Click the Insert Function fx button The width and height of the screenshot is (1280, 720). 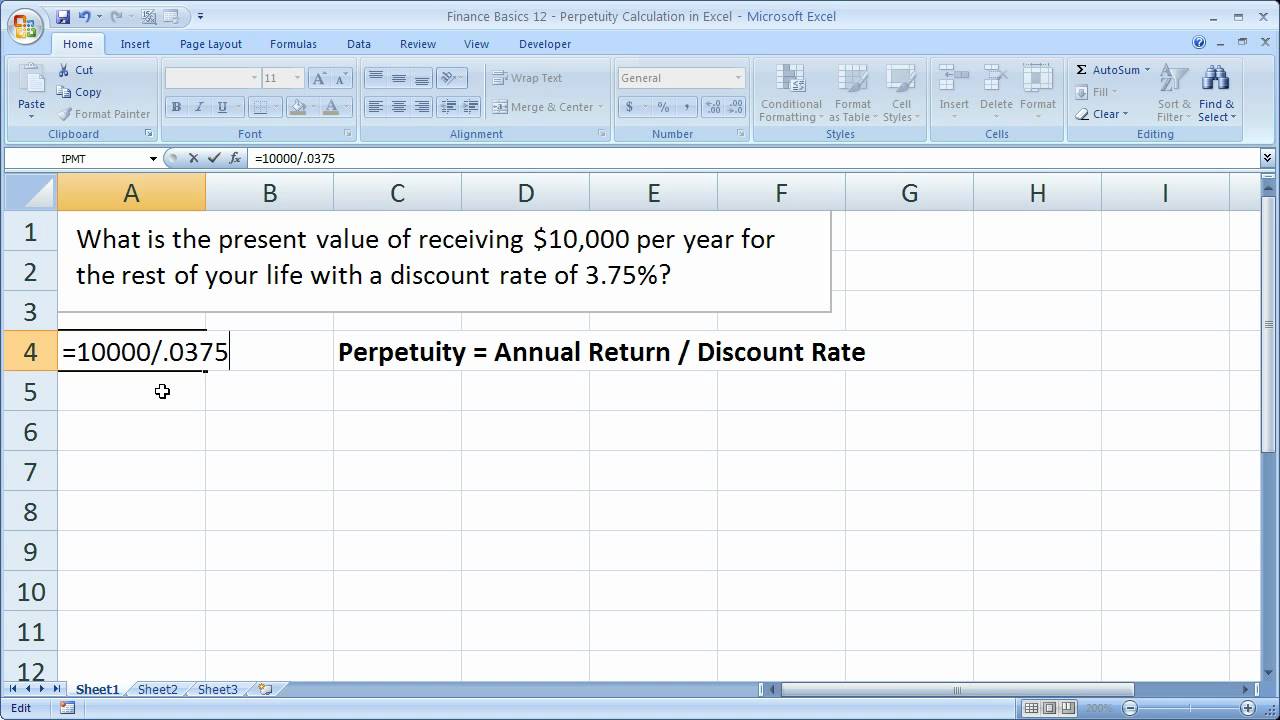point(235,158)
